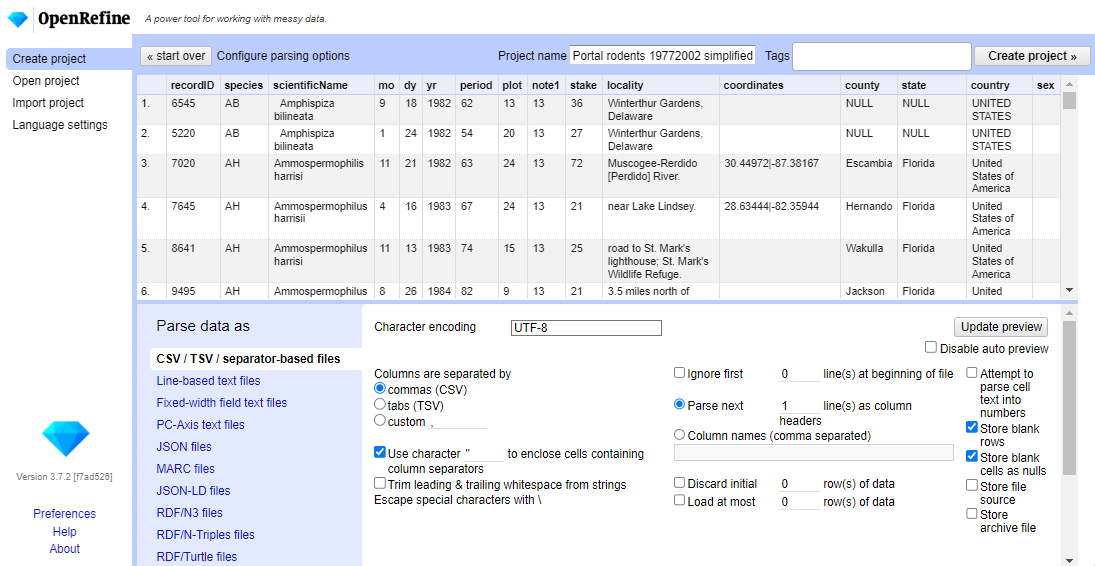Click coordinates cell 30.44972|-87.38167

(x=779, y=175)
